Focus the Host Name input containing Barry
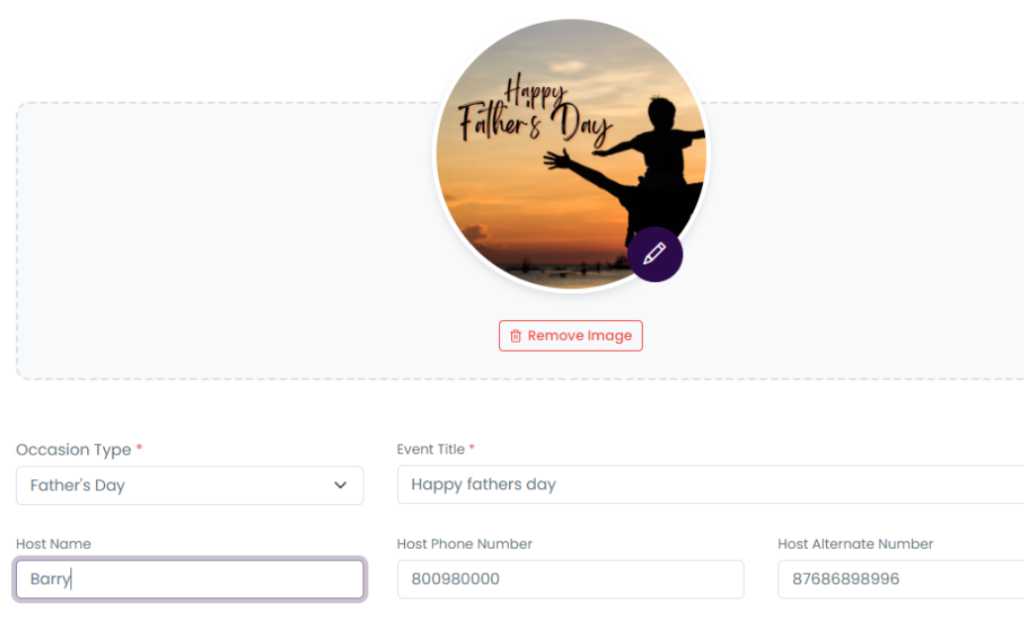1024x626 pixels. pyautogui.click(x=189, y=579)
